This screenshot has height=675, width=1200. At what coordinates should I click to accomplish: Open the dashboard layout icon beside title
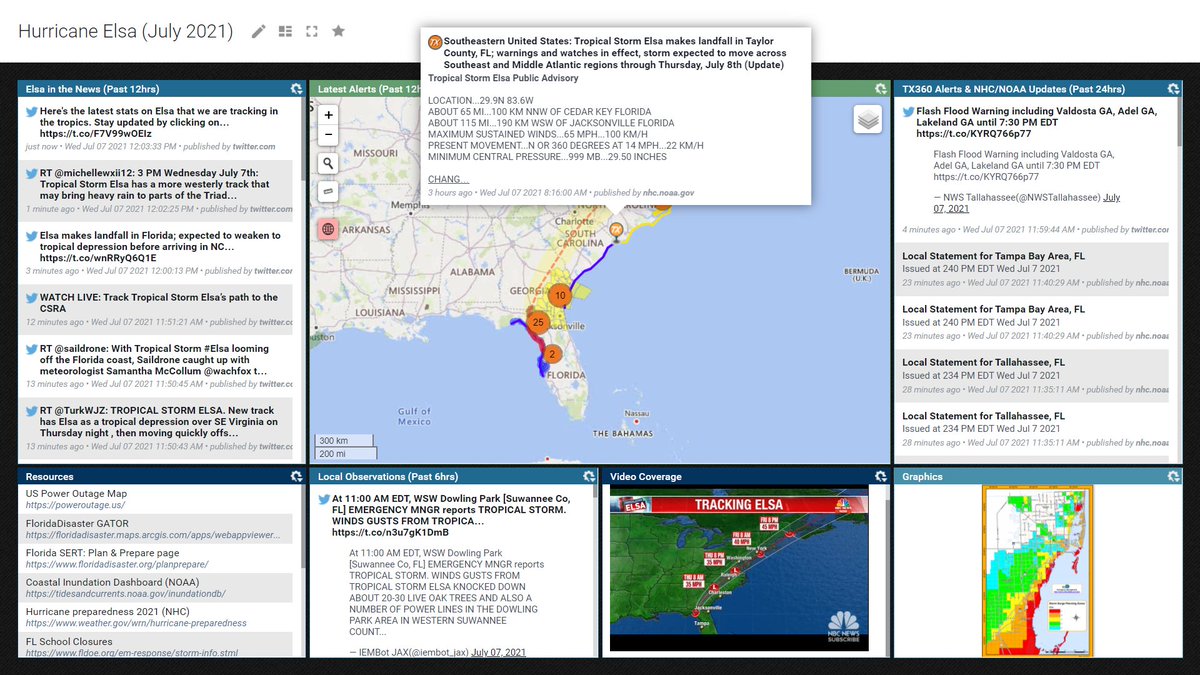(285, 31)
